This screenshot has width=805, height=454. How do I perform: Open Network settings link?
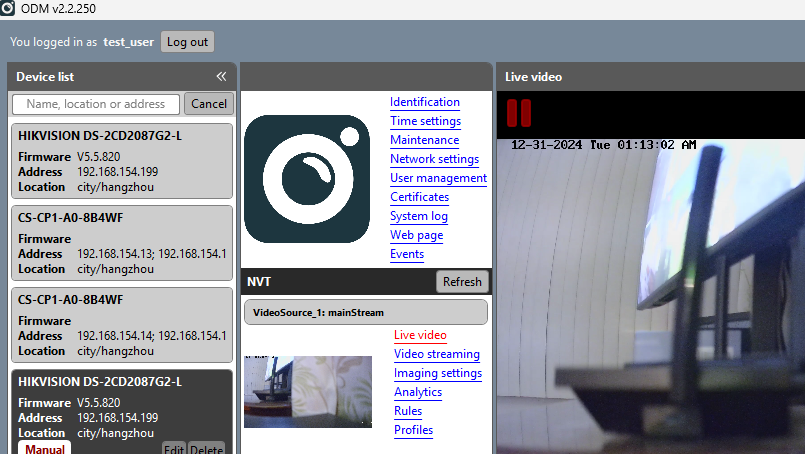pyautogui.click(x=434, y=159)
